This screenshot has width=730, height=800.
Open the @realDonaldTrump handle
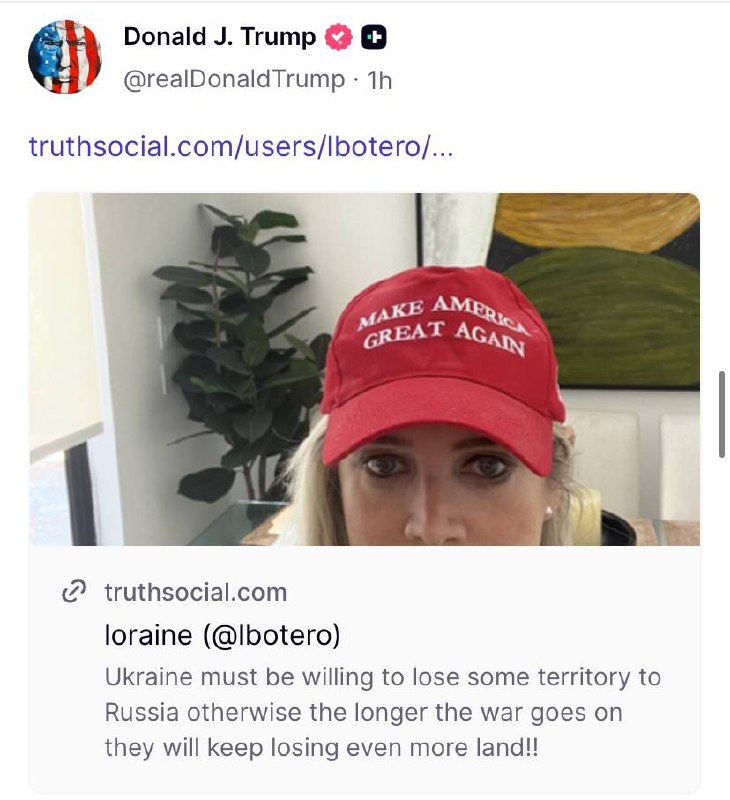point(234,80)
